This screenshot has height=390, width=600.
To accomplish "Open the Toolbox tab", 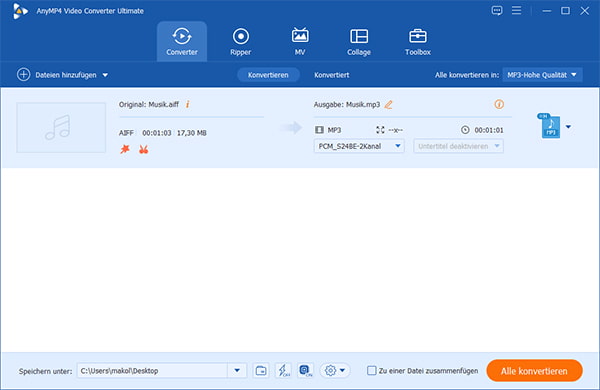I will click(x=418, y=41).
